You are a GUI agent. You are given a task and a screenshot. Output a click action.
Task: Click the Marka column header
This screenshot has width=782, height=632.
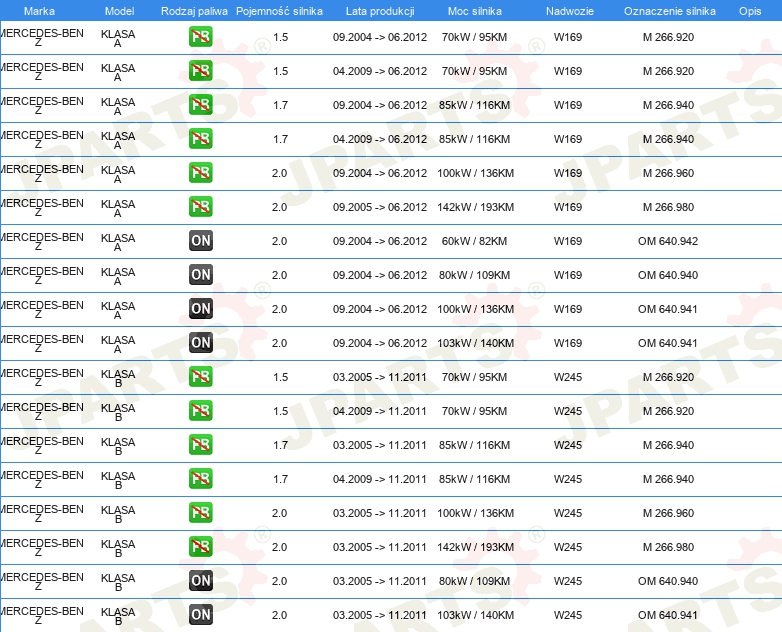tap(39, 11)
